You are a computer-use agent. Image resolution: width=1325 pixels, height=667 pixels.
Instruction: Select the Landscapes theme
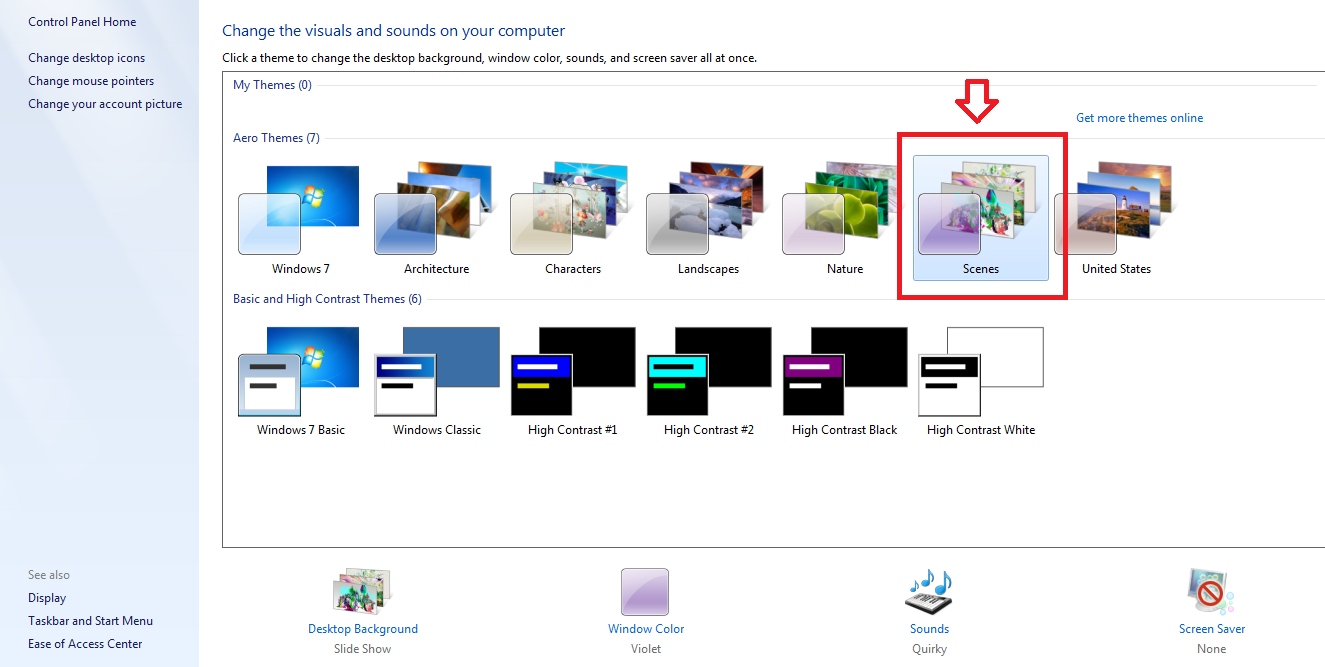[708, 220]
